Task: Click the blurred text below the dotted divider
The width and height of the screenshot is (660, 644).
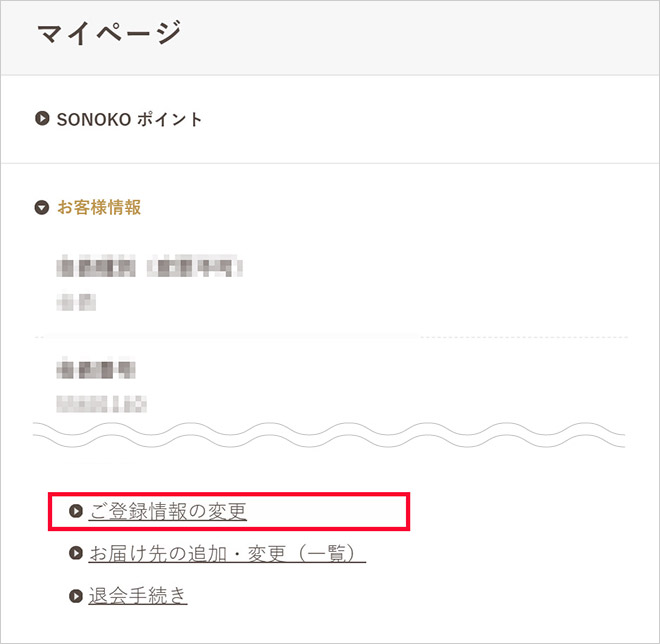Action: tap(96, 368)
